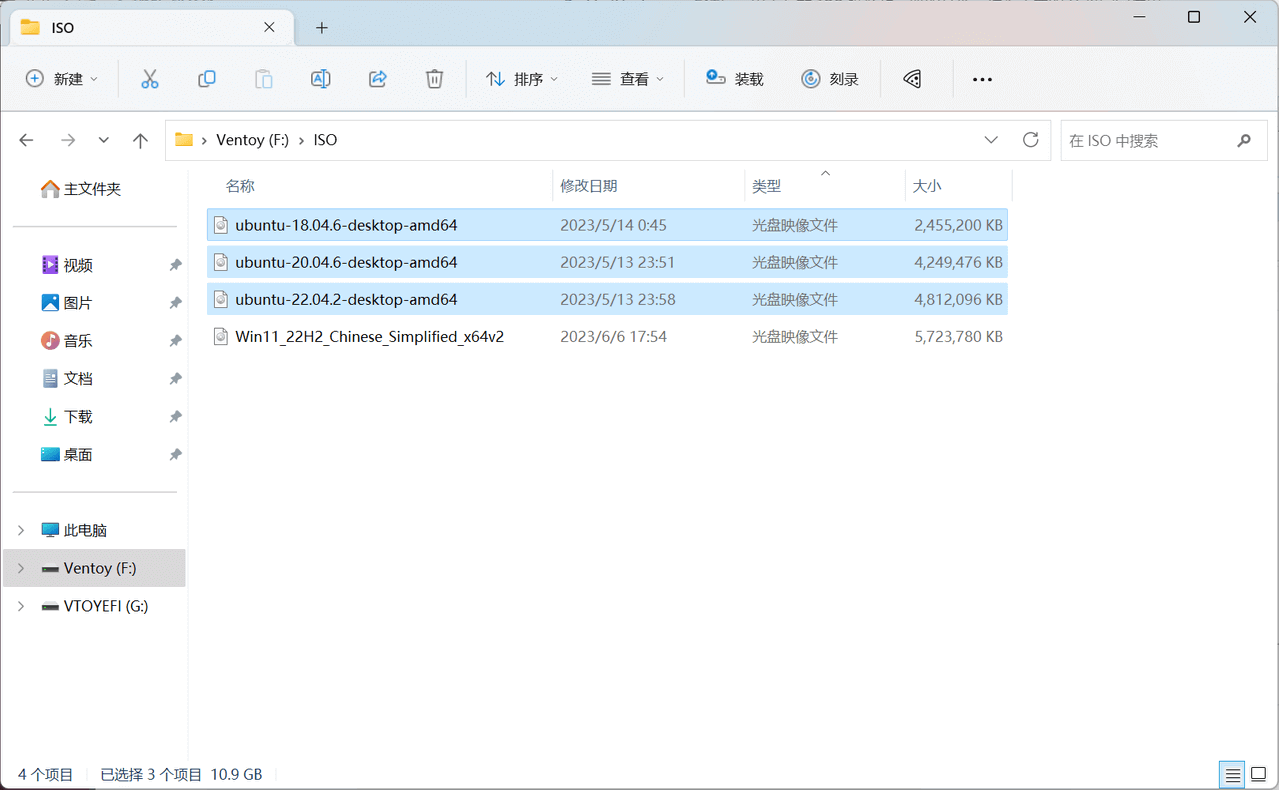The width and height of the screenshot is (1279, 790).
Task: Open the three-dot more options menu
Action: tap(982, 79)
